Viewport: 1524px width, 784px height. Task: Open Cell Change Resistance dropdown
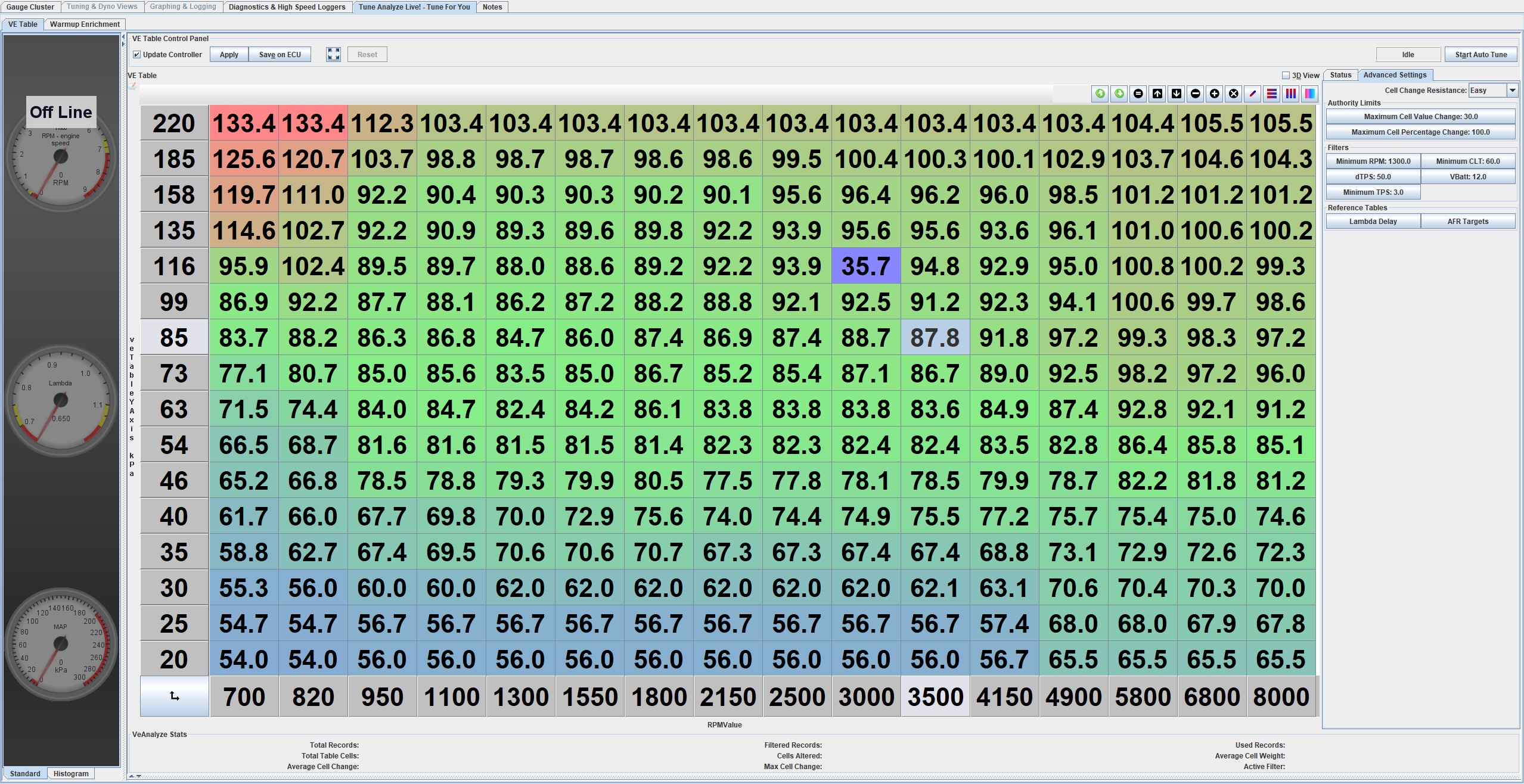click(1511, 90)
